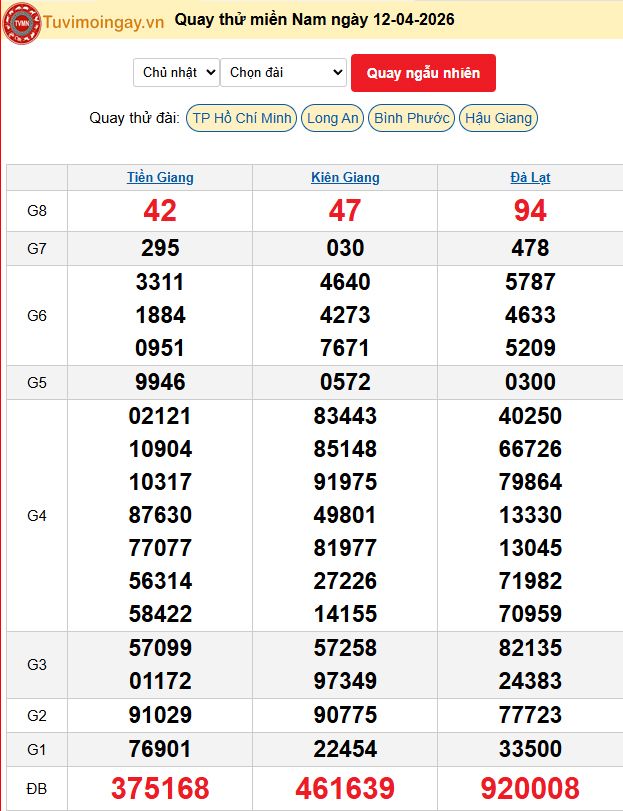Choose the Long An station pill
623x811 pixels.
(x=332, y=118)
